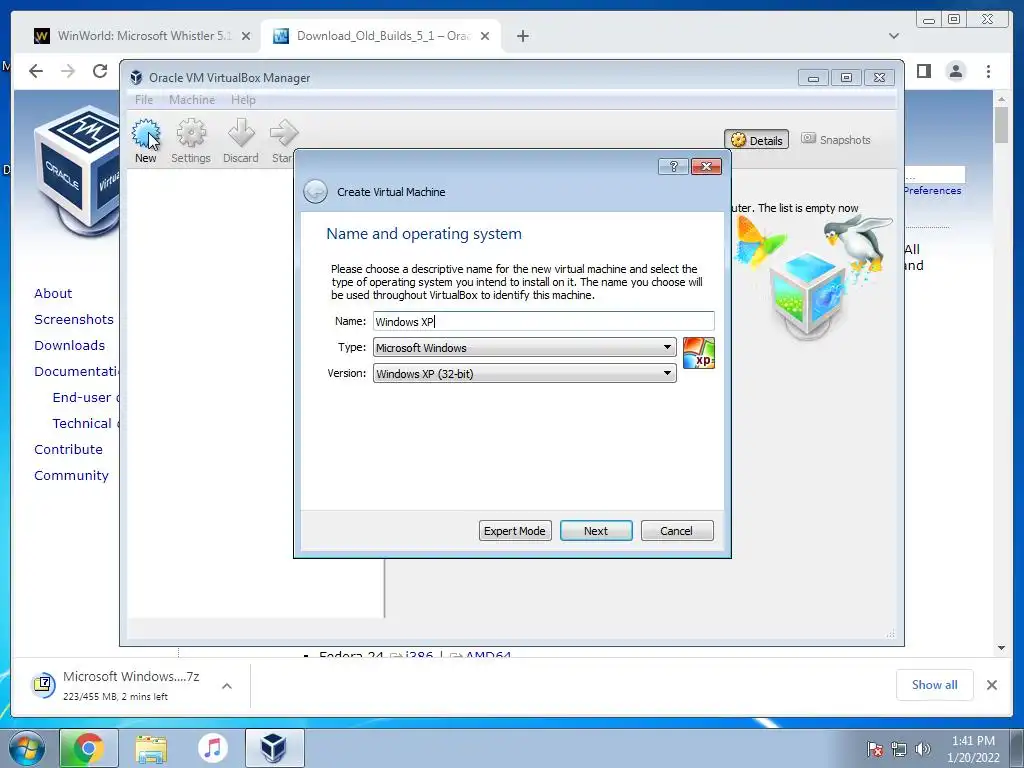This screenshot has height=768, width=1024.
Task: Select the Details view button
Action: tap(757, 140)
